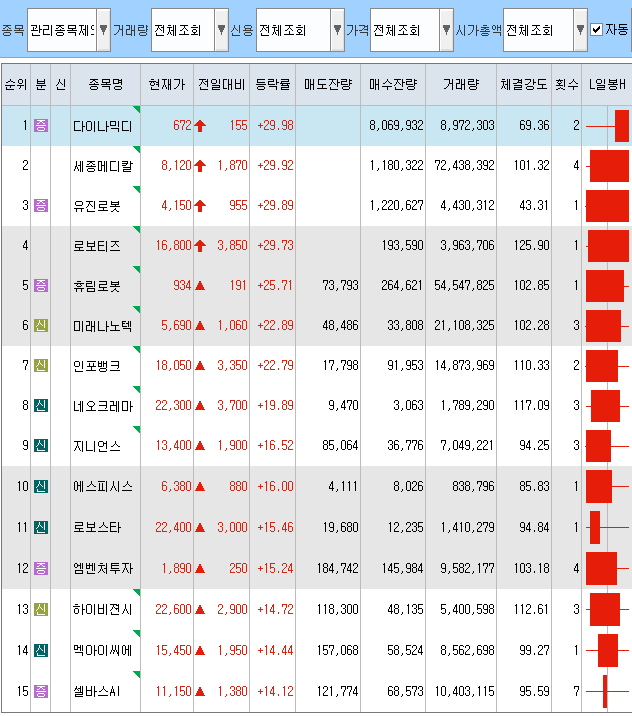Click the candlestick chart for 다이나믹디
The height and width of the screenshot is (716, 632).
coord(607,126)
